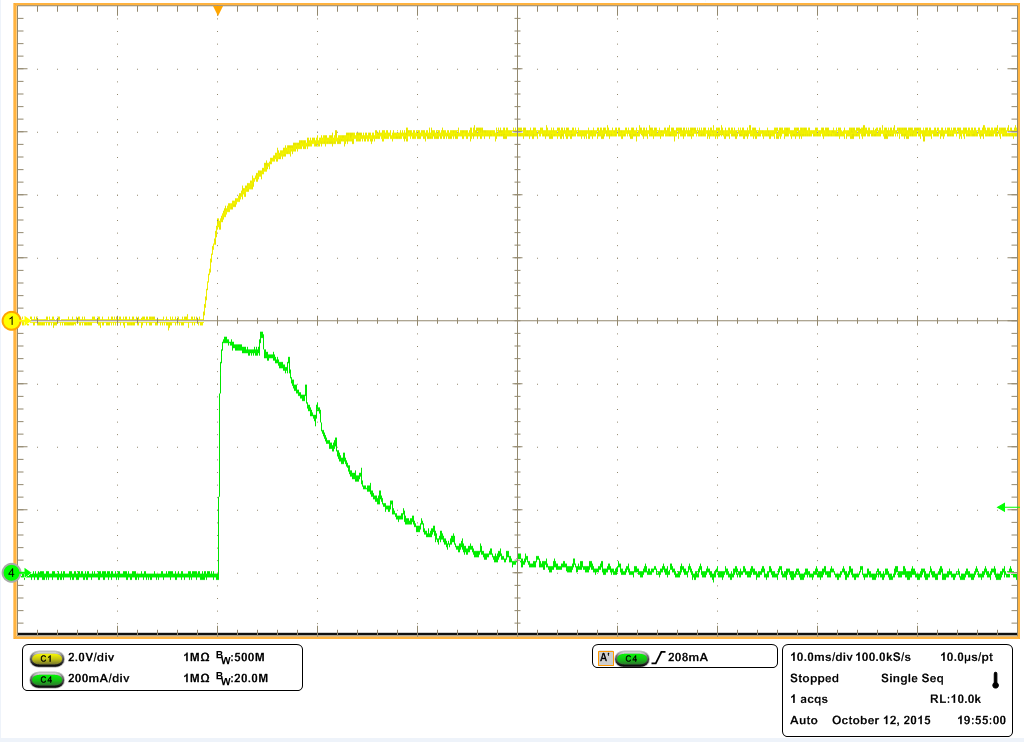Click the yellow C1 channel badge
The width and height of the screenshot is (1024, 742).
point(45,658)
